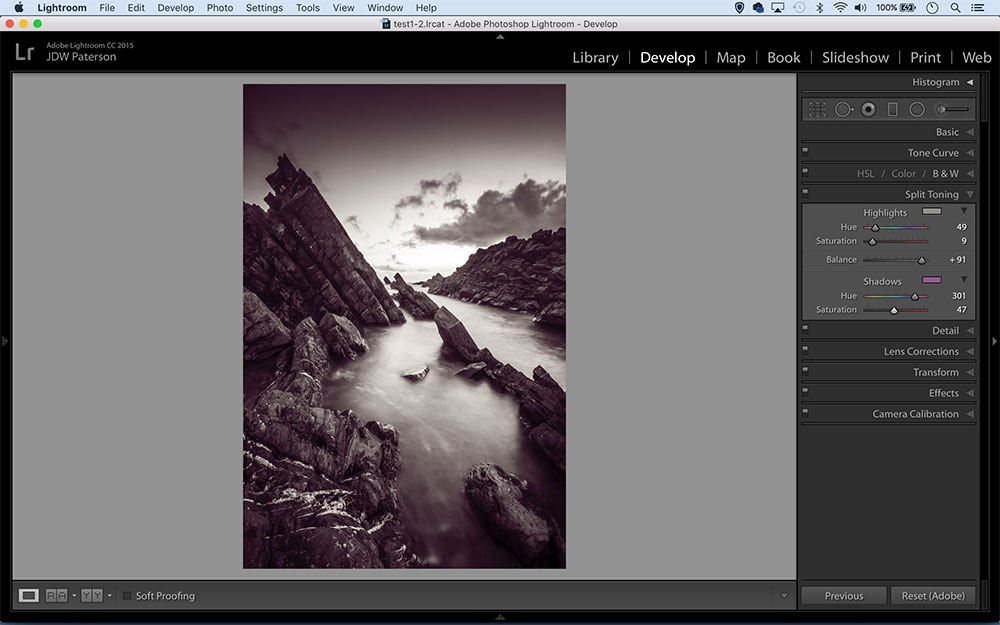
Task: Enable Soft Proofing
Action: click(126, 595)
